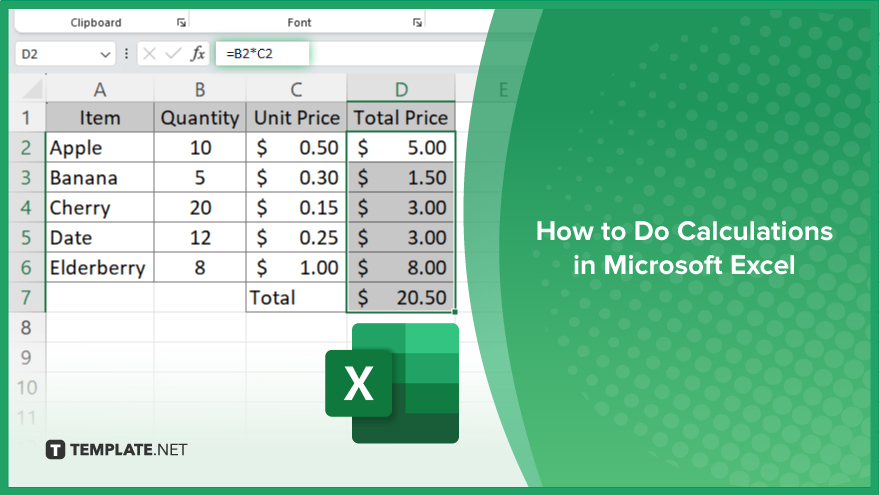Screen dimensions: 880x495
Task: Open the Clipboard dialog launcher icon
Action: click(x=181, y=22)
